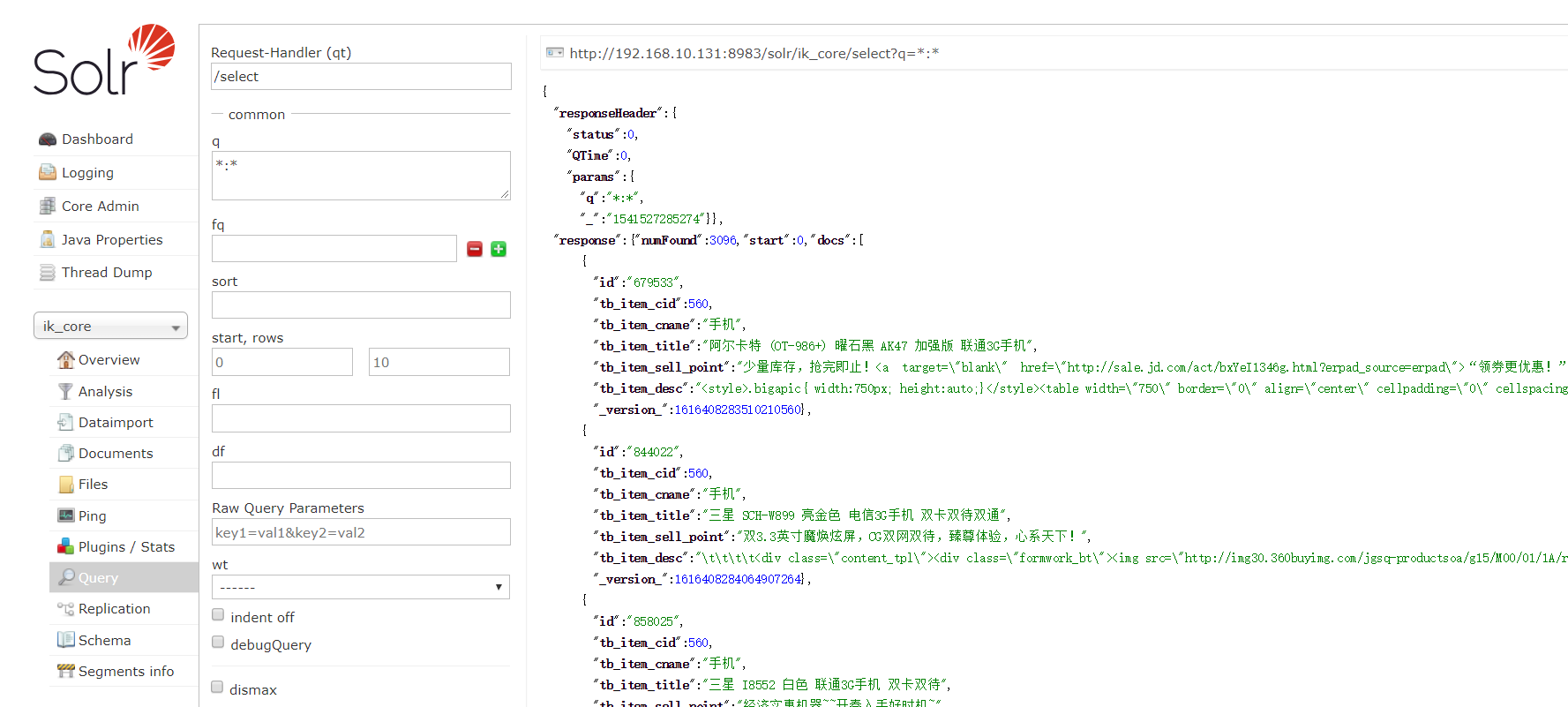Viewport: 1568px width, 707px height.
Task: Click in the df input field
Action: [361, 475]
